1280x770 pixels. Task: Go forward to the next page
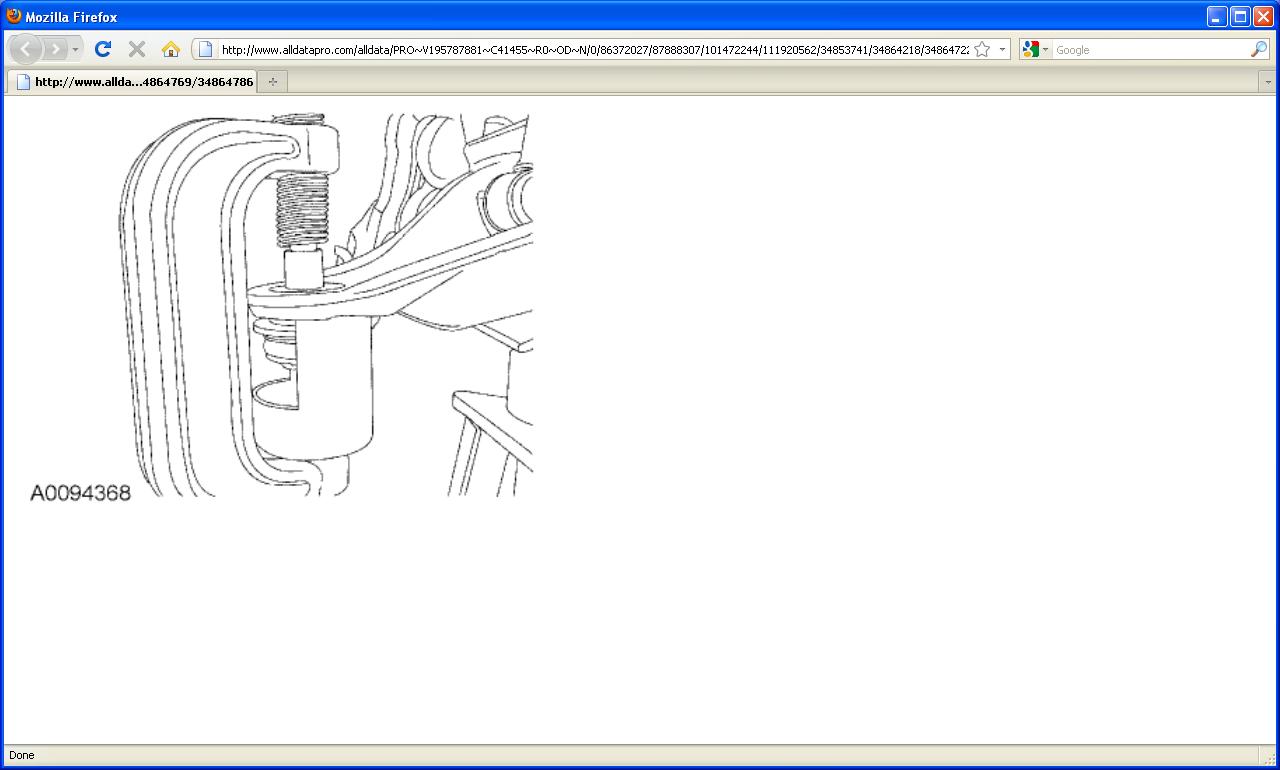[x=55, y=49]
